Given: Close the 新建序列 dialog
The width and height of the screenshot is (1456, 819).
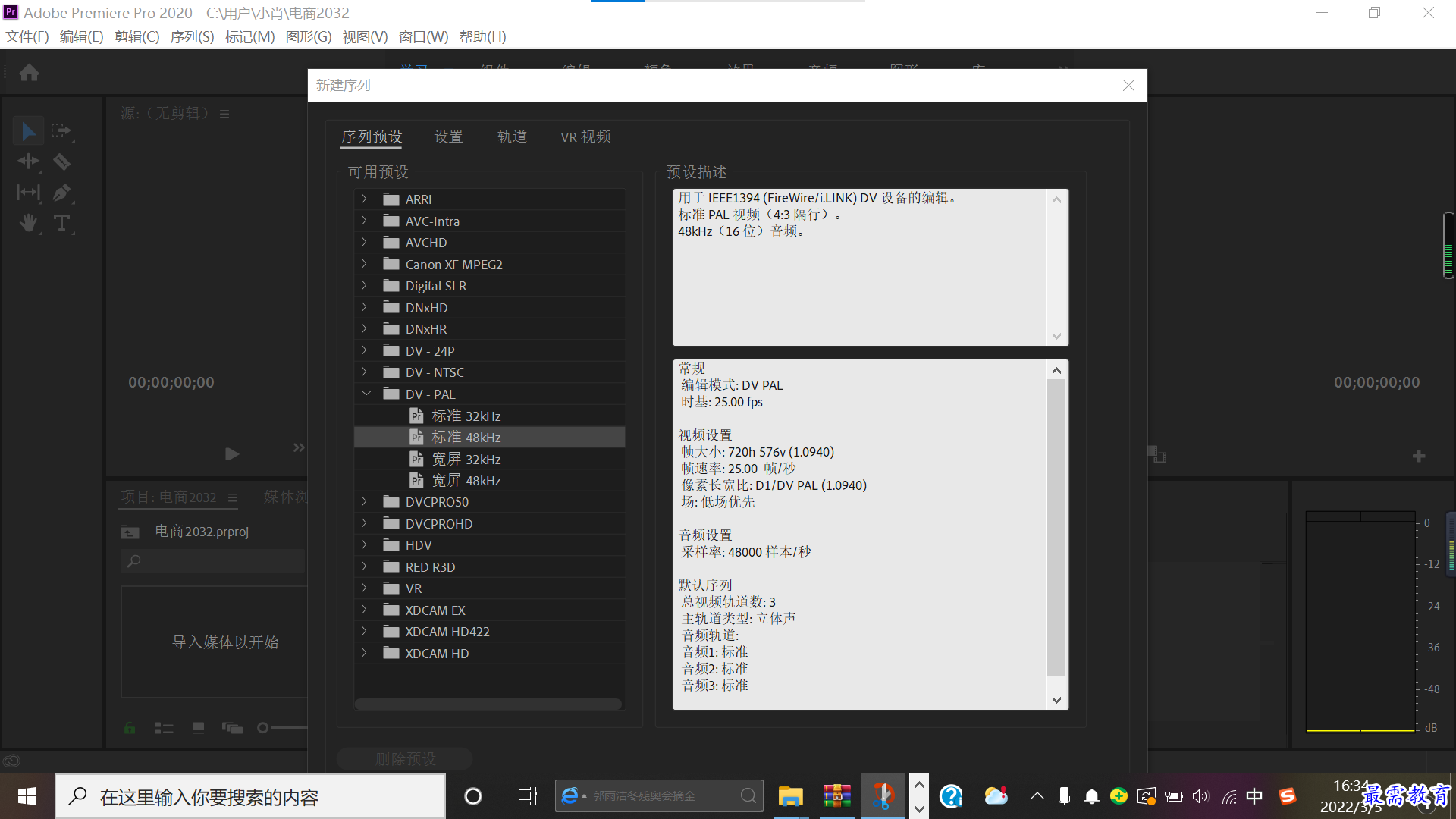Looking at the screenshot, I should [1128, 86].
